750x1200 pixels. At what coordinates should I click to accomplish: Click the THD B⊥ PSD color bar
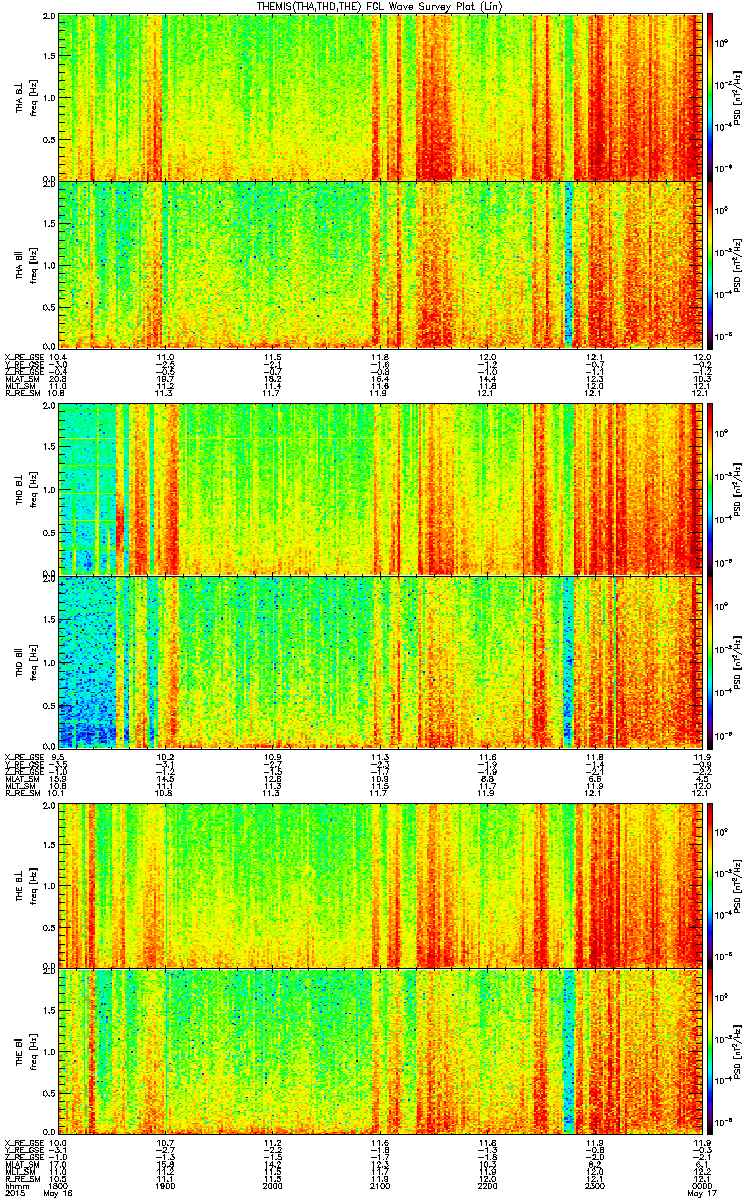pyautogui.click(x=711, y=490)
